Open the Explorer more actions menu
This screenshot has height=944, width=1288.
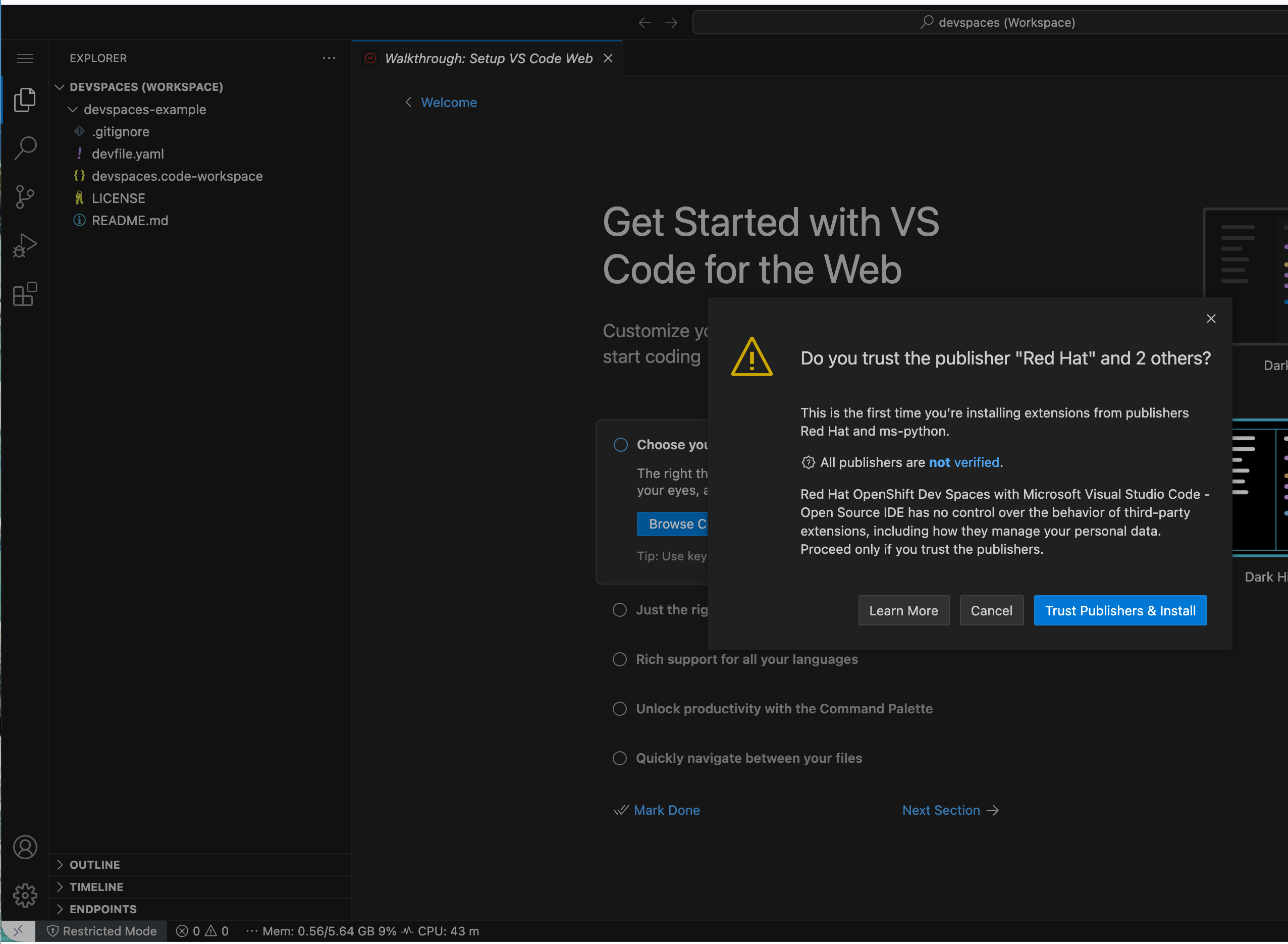point(329,58)
